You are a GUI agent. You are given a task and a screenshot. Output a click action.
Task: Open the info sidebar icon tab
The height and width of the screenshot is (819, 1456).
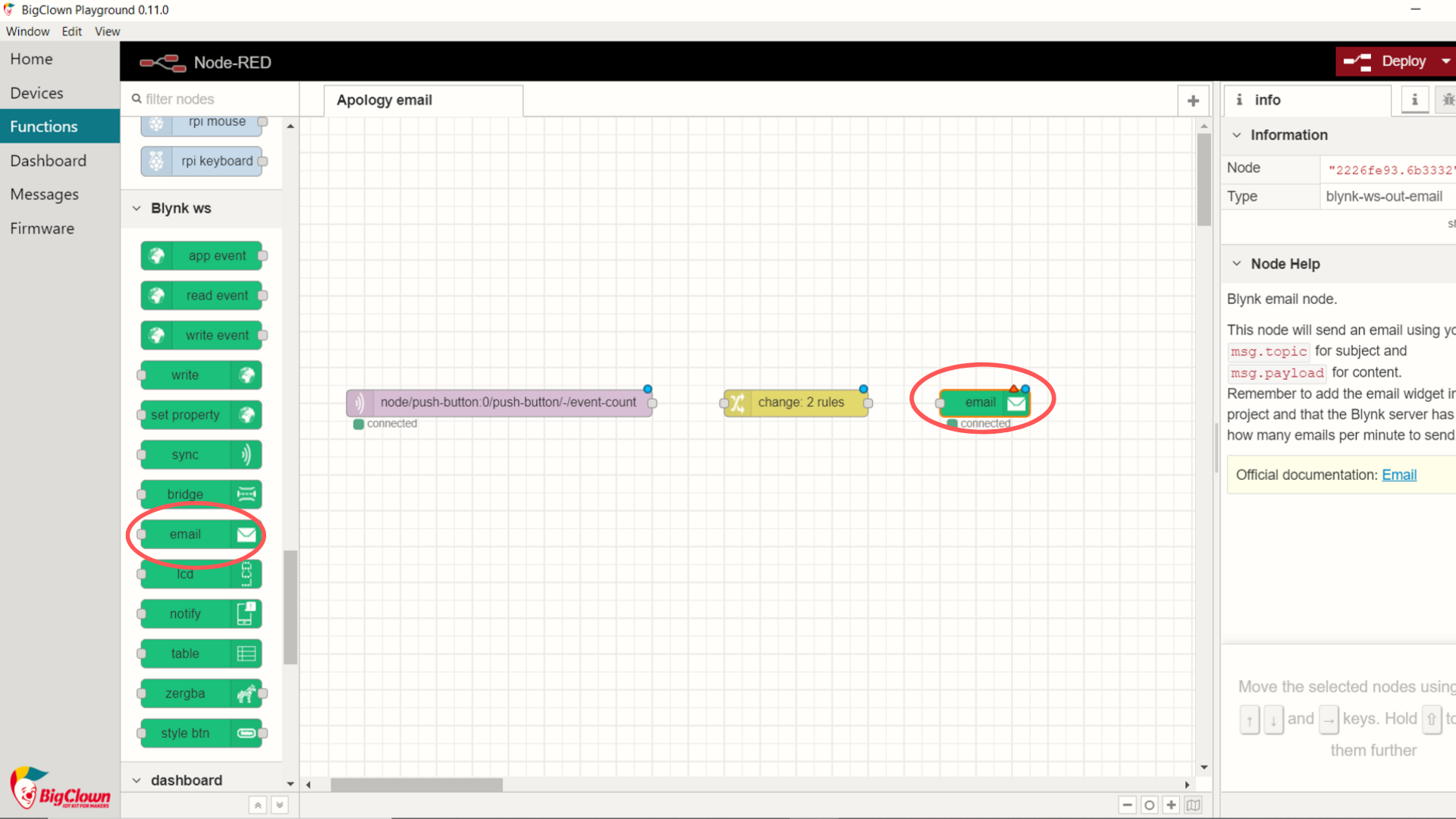click(1414, 100)
